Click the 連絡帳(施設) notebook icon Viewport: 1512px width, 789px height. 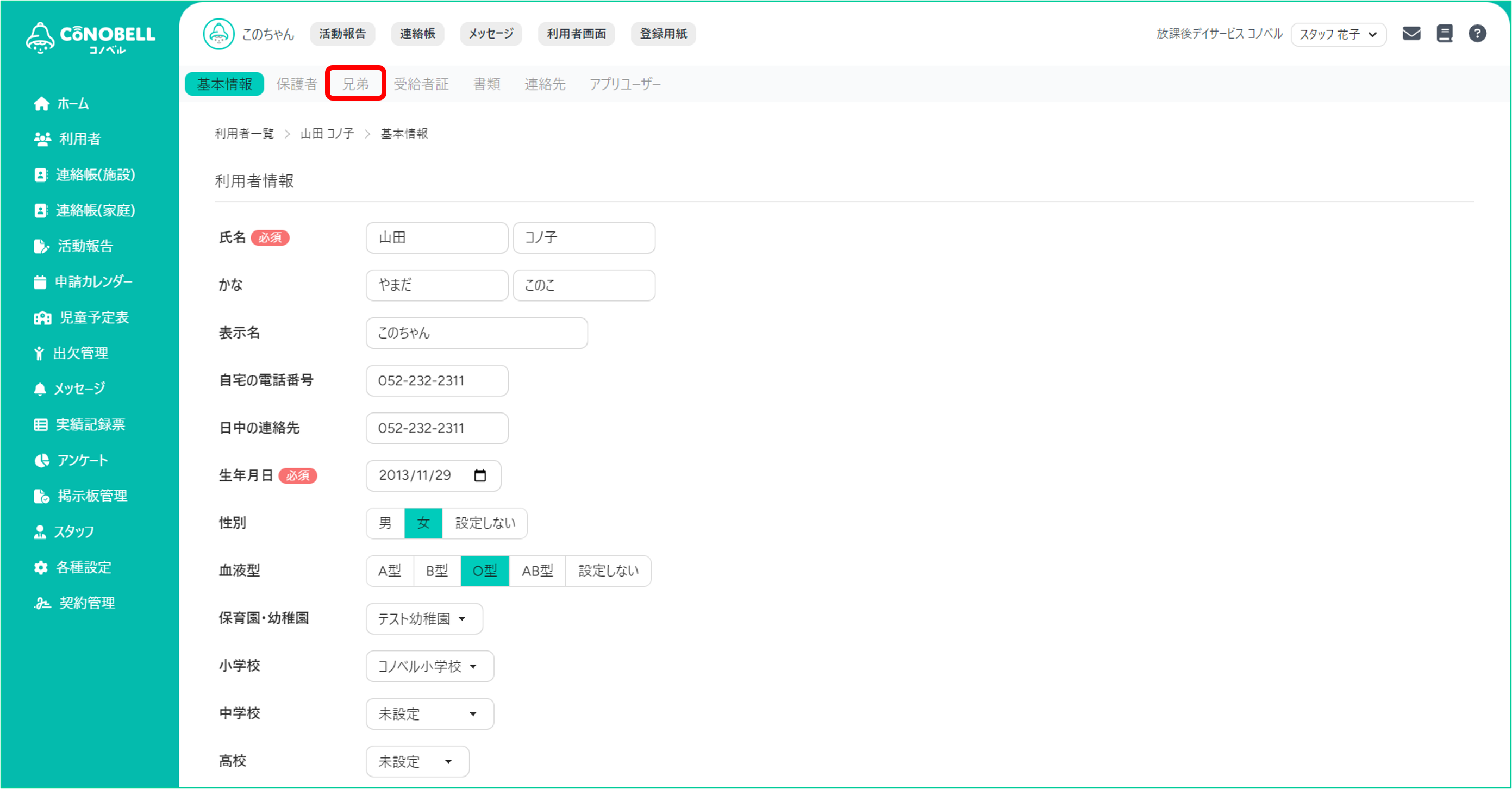pos(41,175)
